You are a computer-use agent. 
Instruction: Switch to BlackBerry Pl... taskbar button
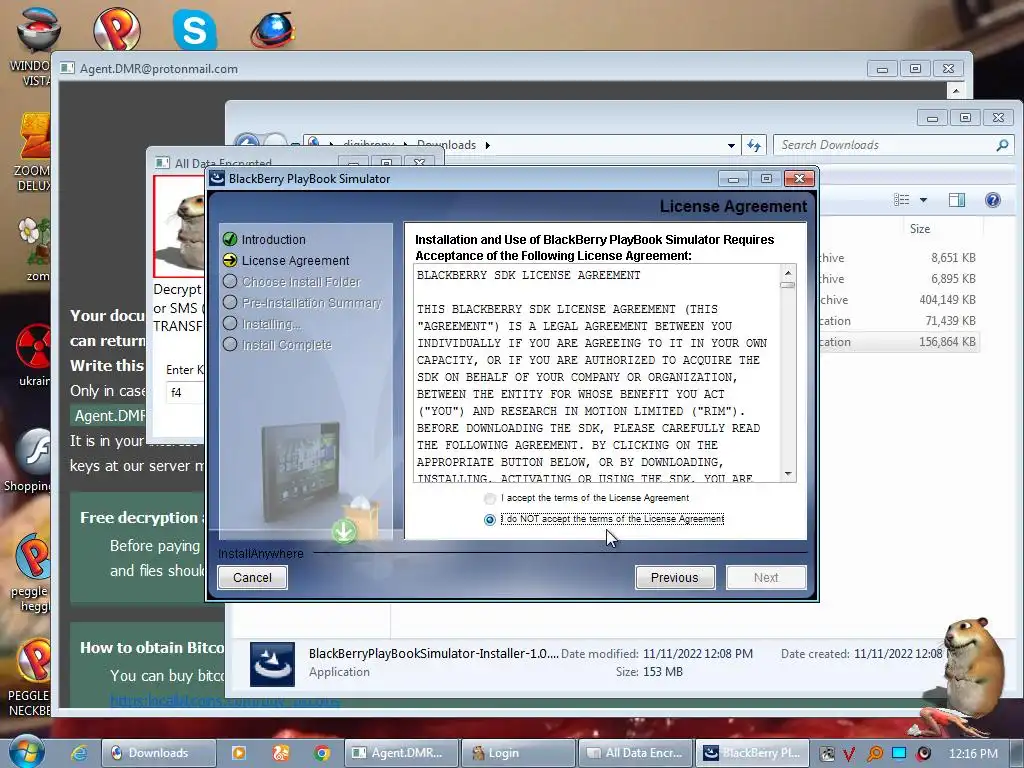tap(752, 753)
